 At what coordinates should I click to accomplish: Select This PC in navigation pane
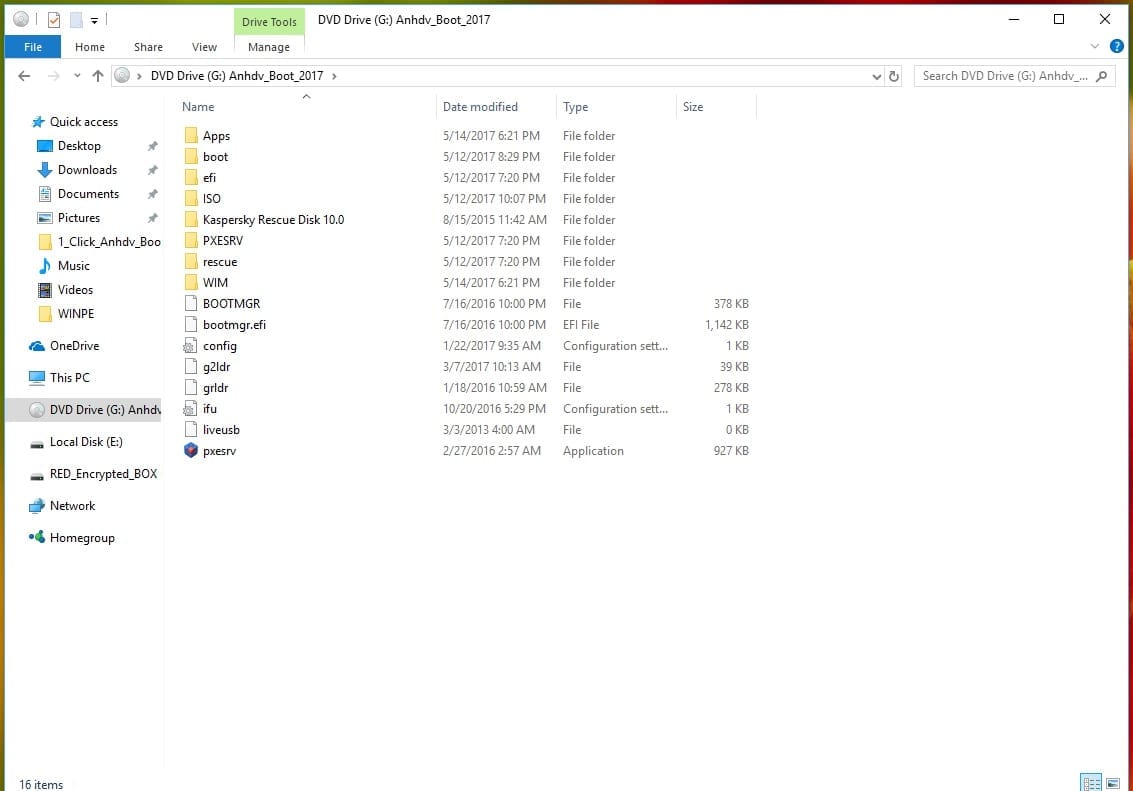(69, 378)
